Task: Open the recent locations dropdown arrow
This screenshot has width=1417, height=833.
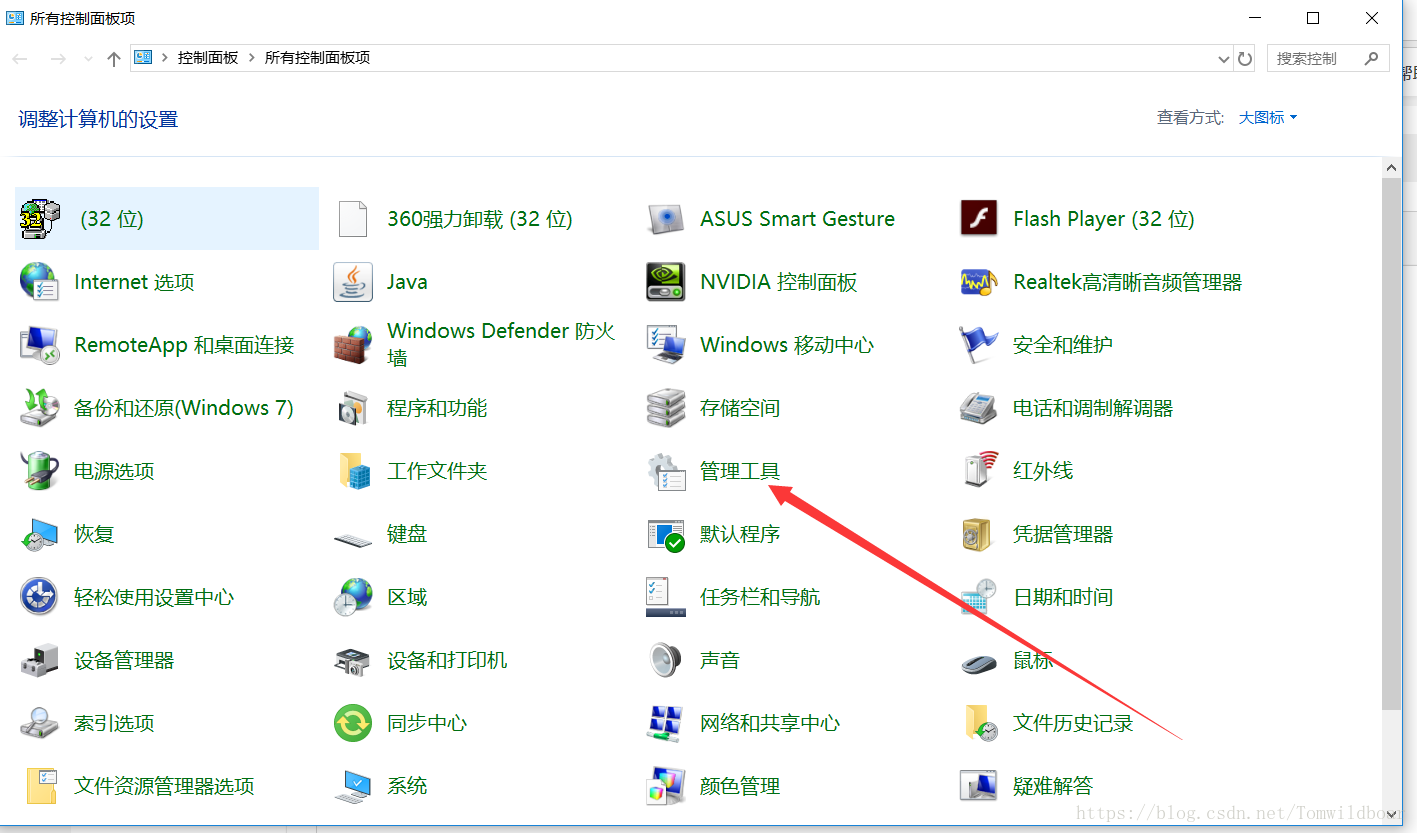Action: (x=88, y=59)
